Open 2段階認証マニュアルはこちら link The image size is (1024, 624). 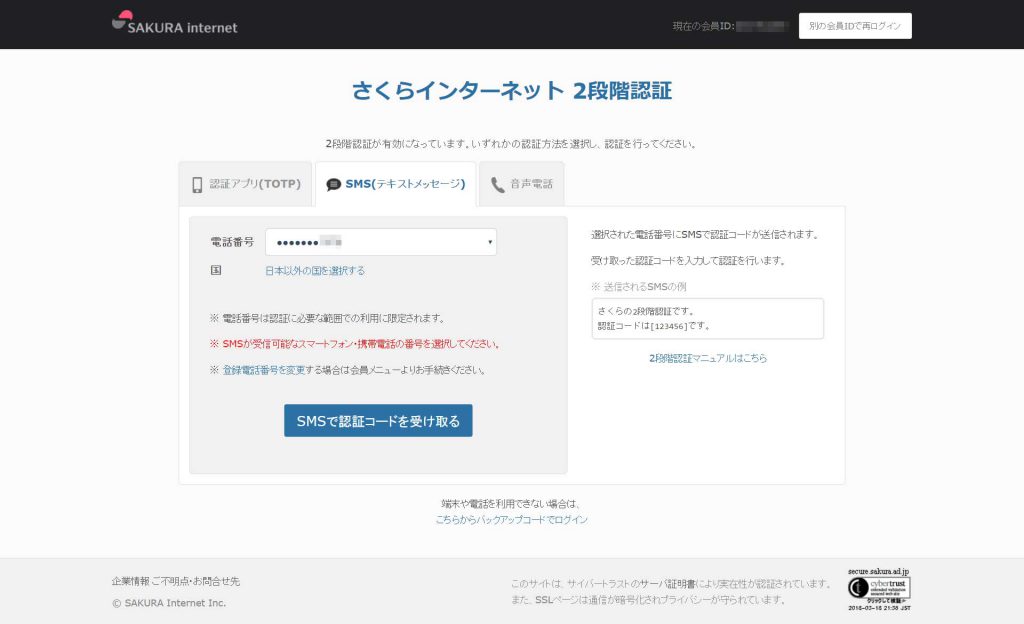coord(708,358)
